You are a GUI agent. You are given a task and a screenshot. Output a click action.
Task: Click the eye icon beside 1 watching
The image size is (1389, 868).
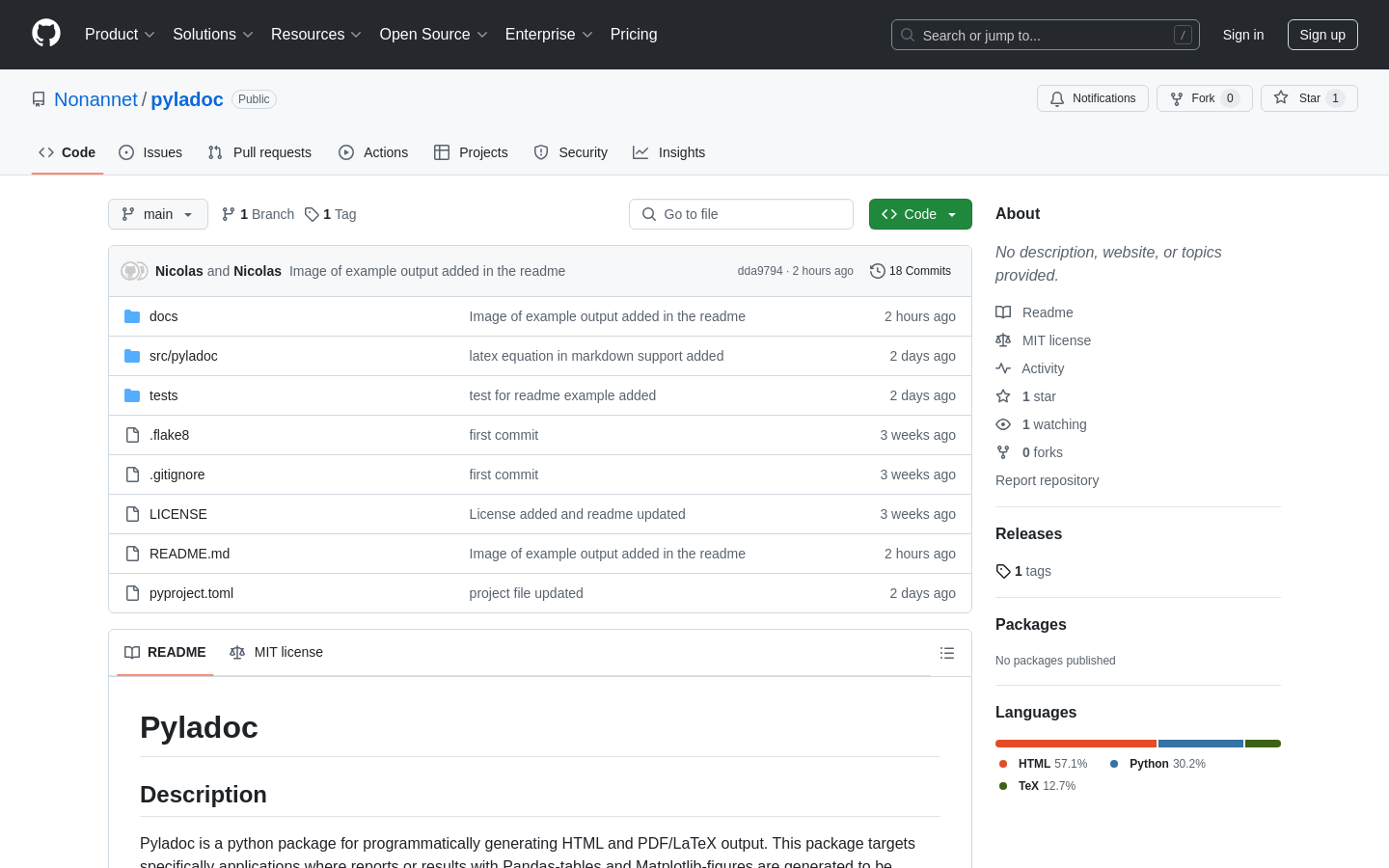[x=1003, y=424]
